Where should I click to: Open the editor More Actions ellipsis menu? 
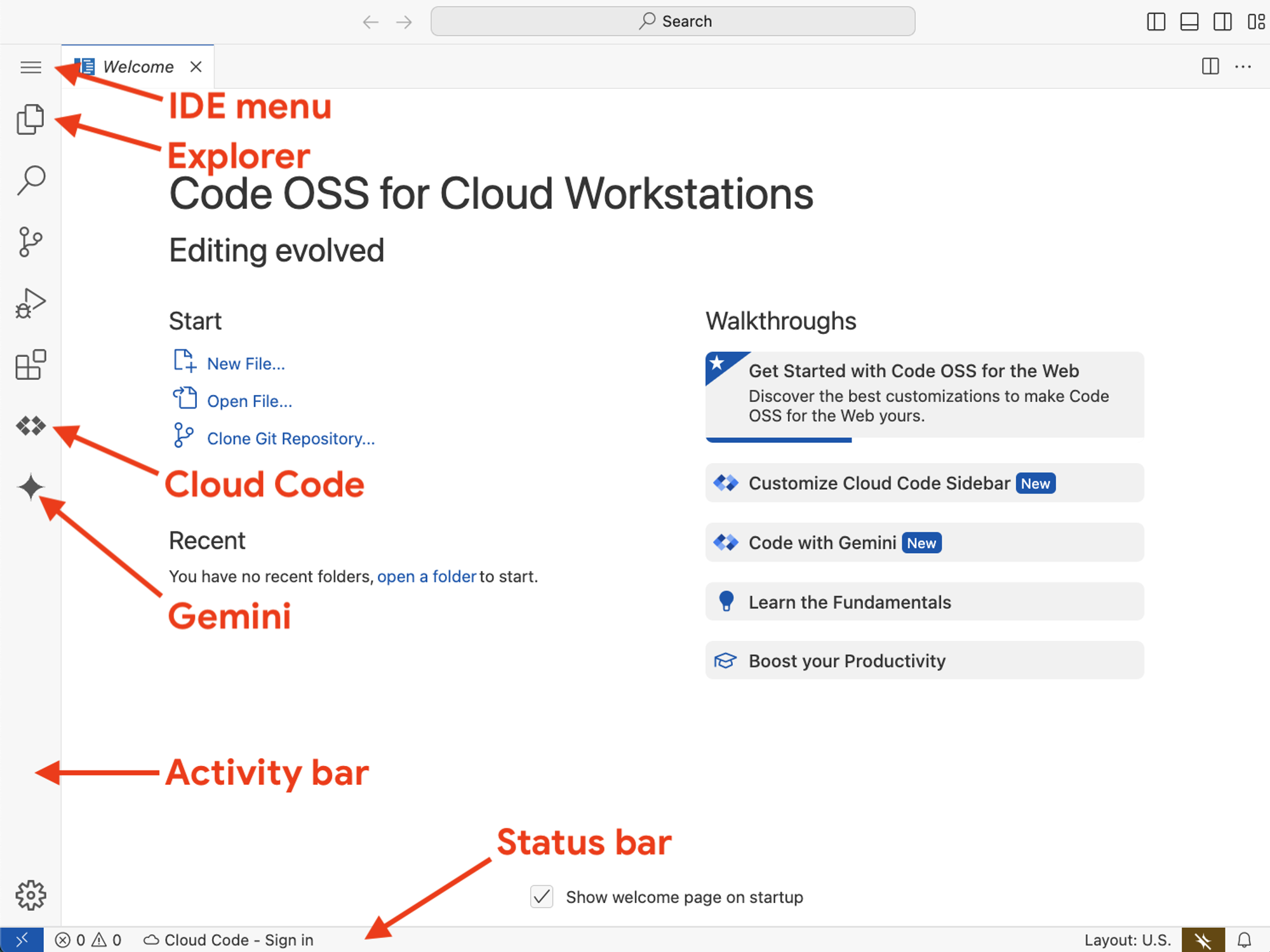tap(1243, 67)
